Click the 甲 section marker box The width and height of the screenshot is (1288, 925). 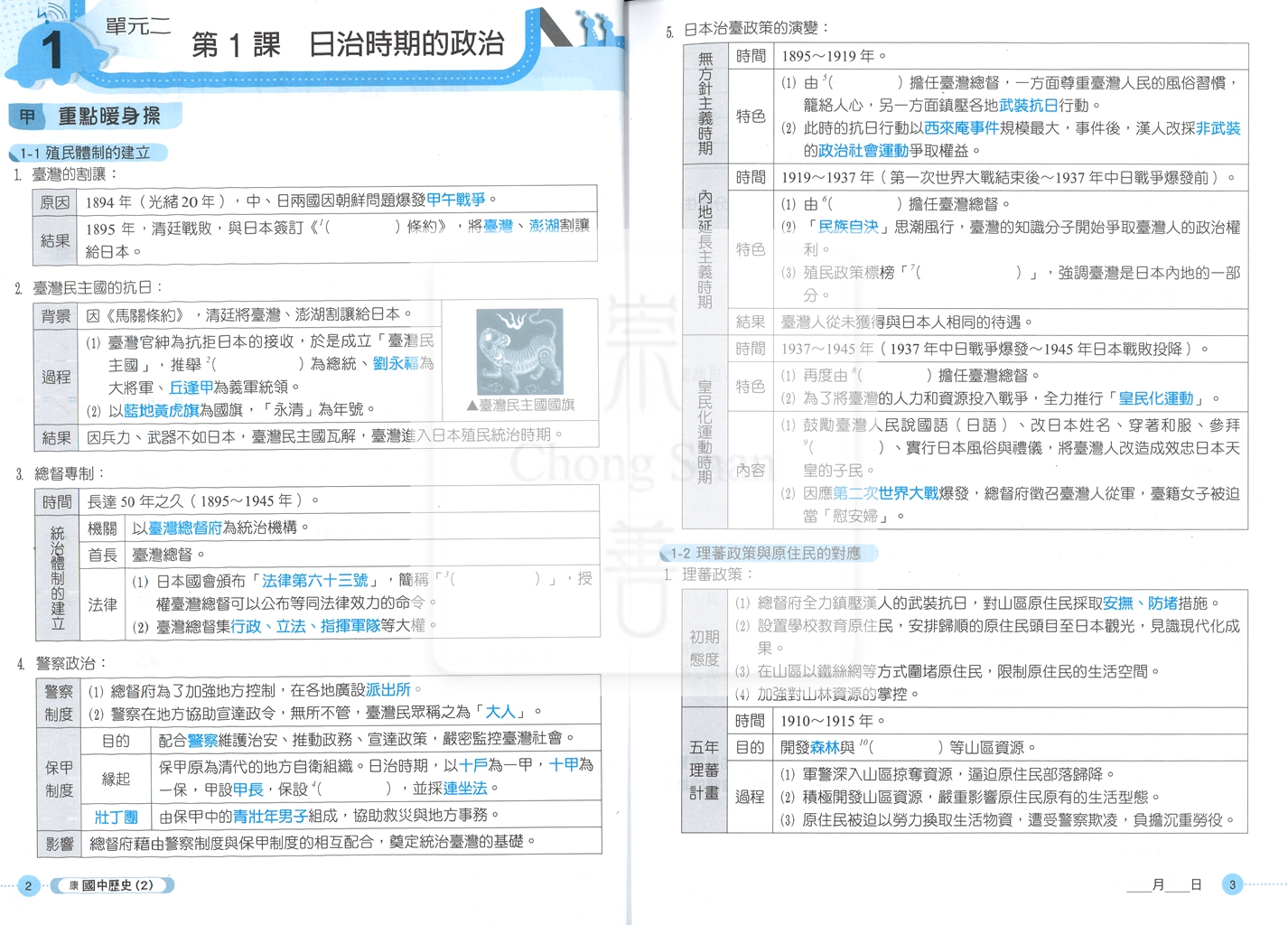point(27,117)
